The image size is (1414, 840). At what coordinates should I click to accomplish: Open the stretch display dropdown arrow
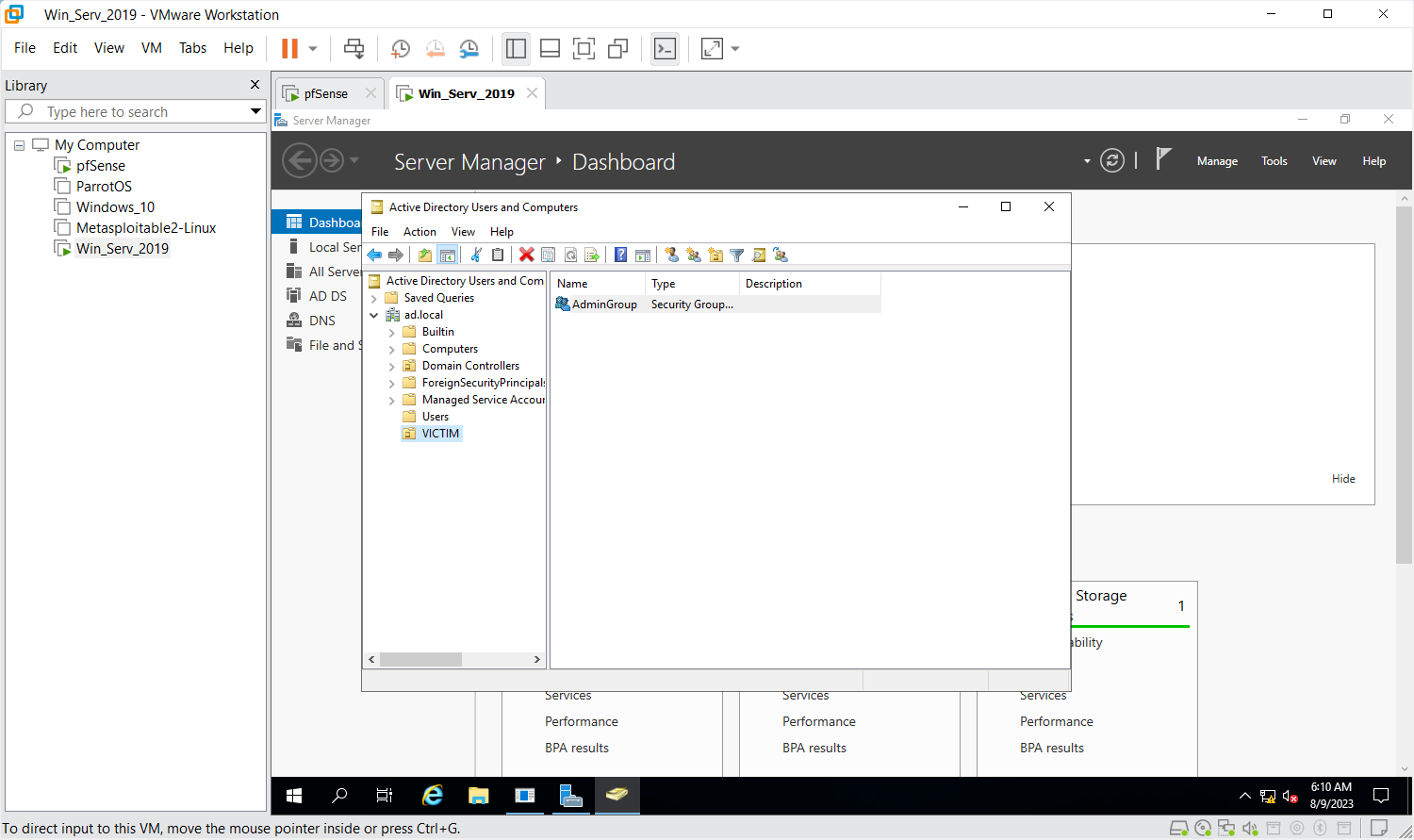click(x=735, y=49)
